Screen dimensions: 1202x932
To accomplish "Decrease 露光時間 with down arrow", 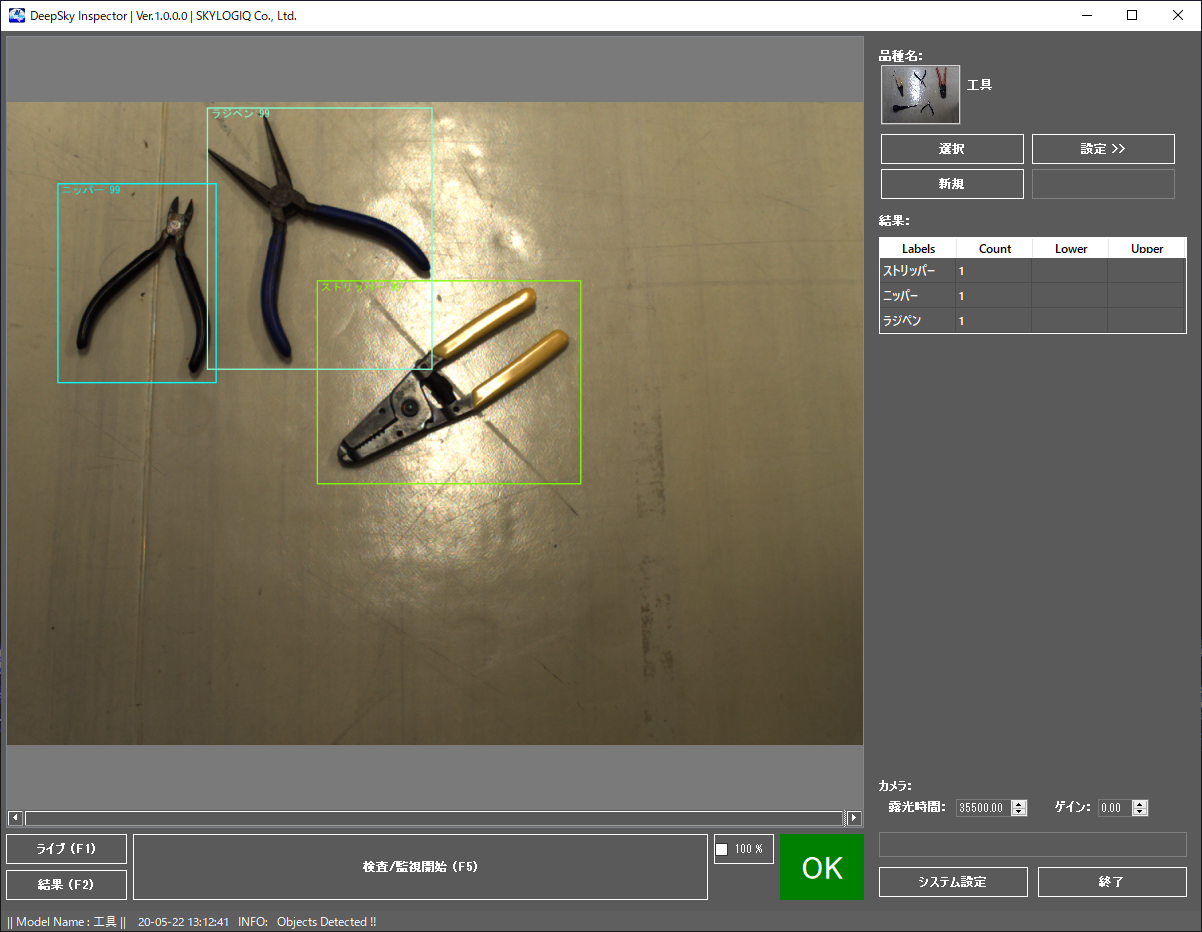I will tap(1019, 812).
